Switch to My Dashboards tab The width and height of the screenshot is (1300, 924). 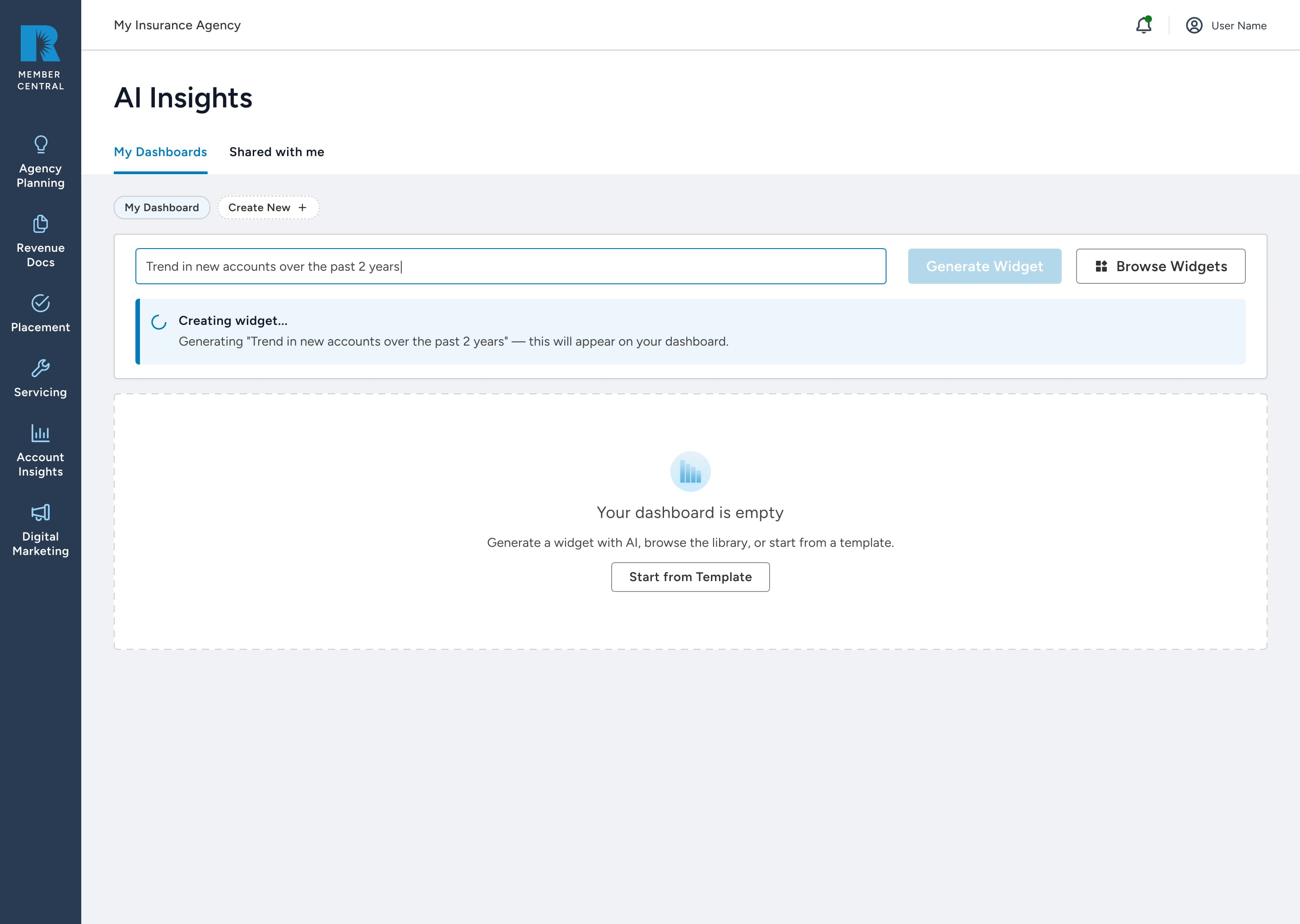161,152
